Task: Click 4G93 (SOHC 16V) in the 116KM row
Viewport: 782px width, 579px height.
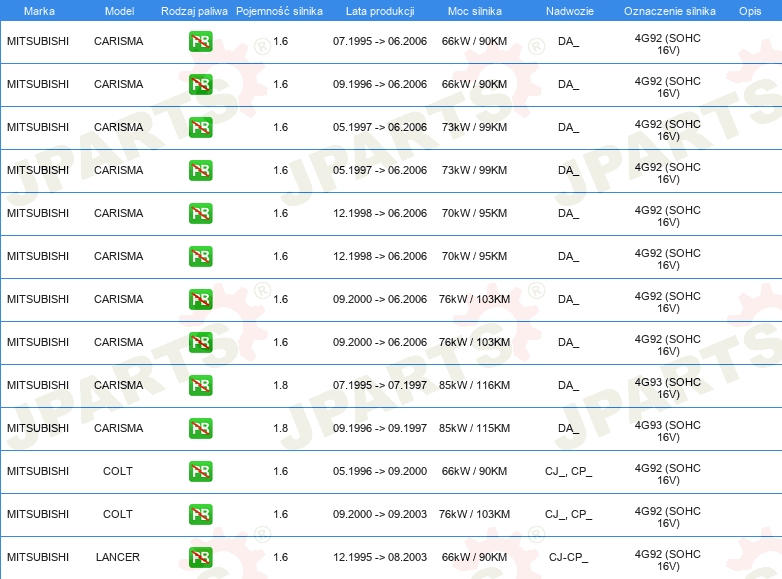Action: (668, 388)
